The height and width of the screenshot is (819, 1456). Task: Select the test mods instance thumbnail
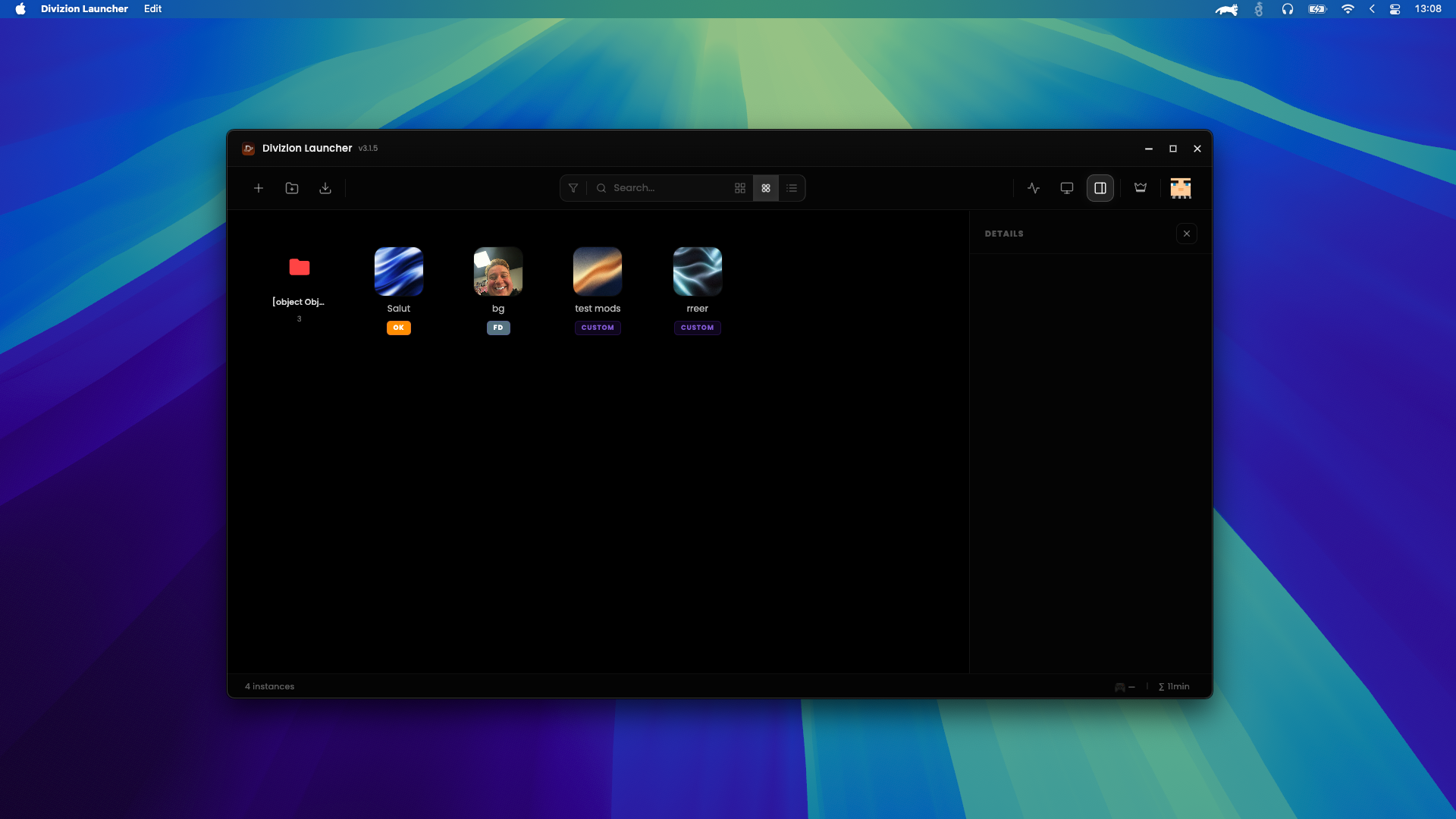coord(598,271)
